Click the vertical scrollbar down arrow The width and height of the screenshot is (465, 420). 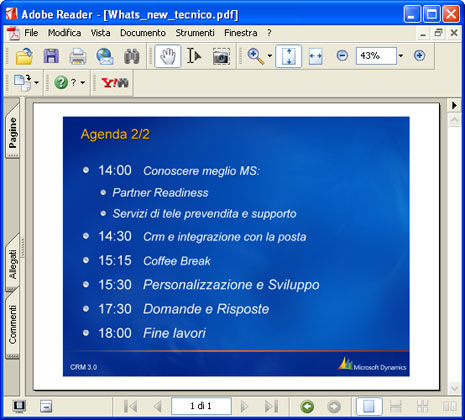tap(454, 388)
